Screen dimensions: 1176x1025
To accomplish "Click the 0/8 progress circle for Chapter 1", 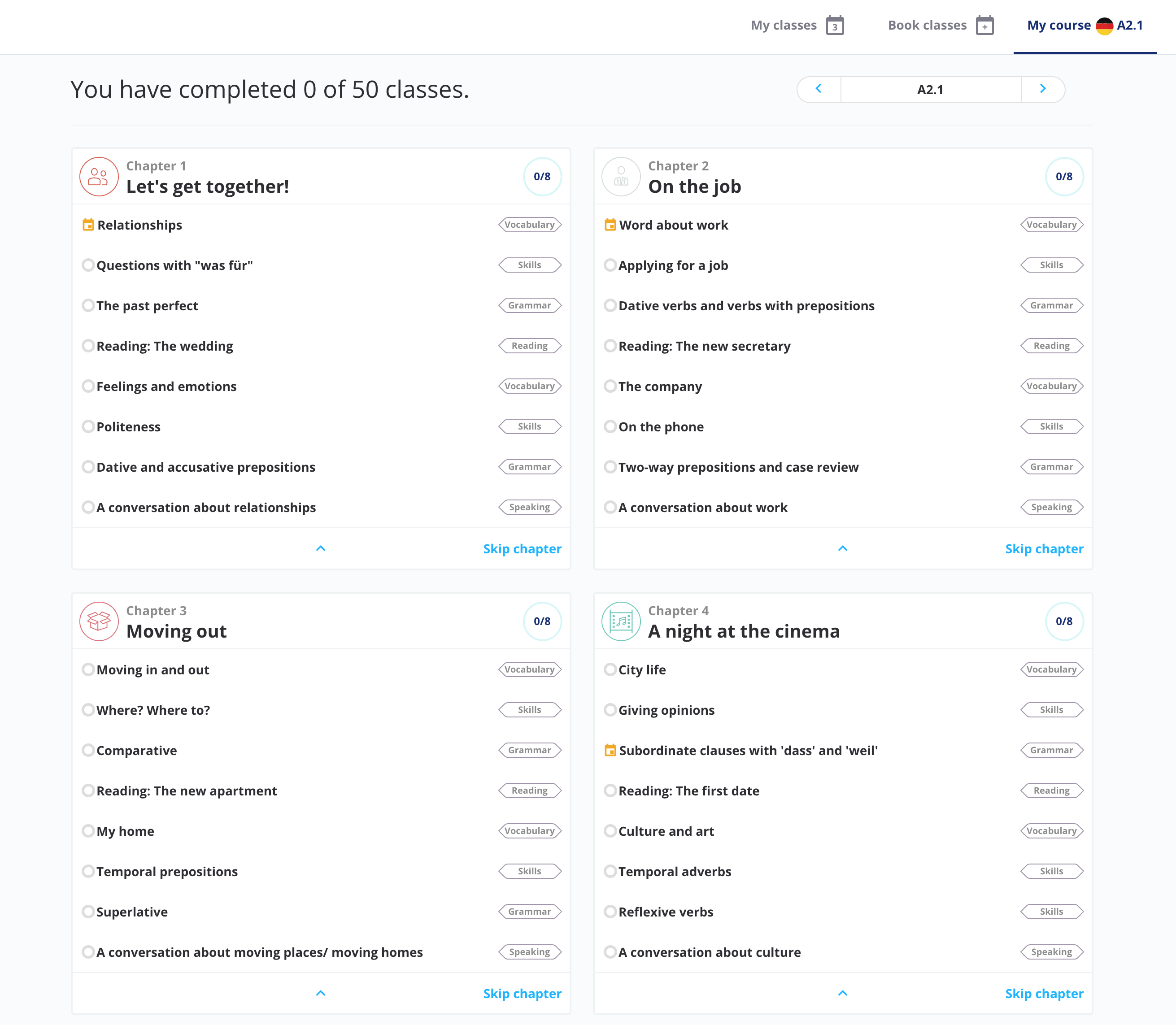I will 542,177.
